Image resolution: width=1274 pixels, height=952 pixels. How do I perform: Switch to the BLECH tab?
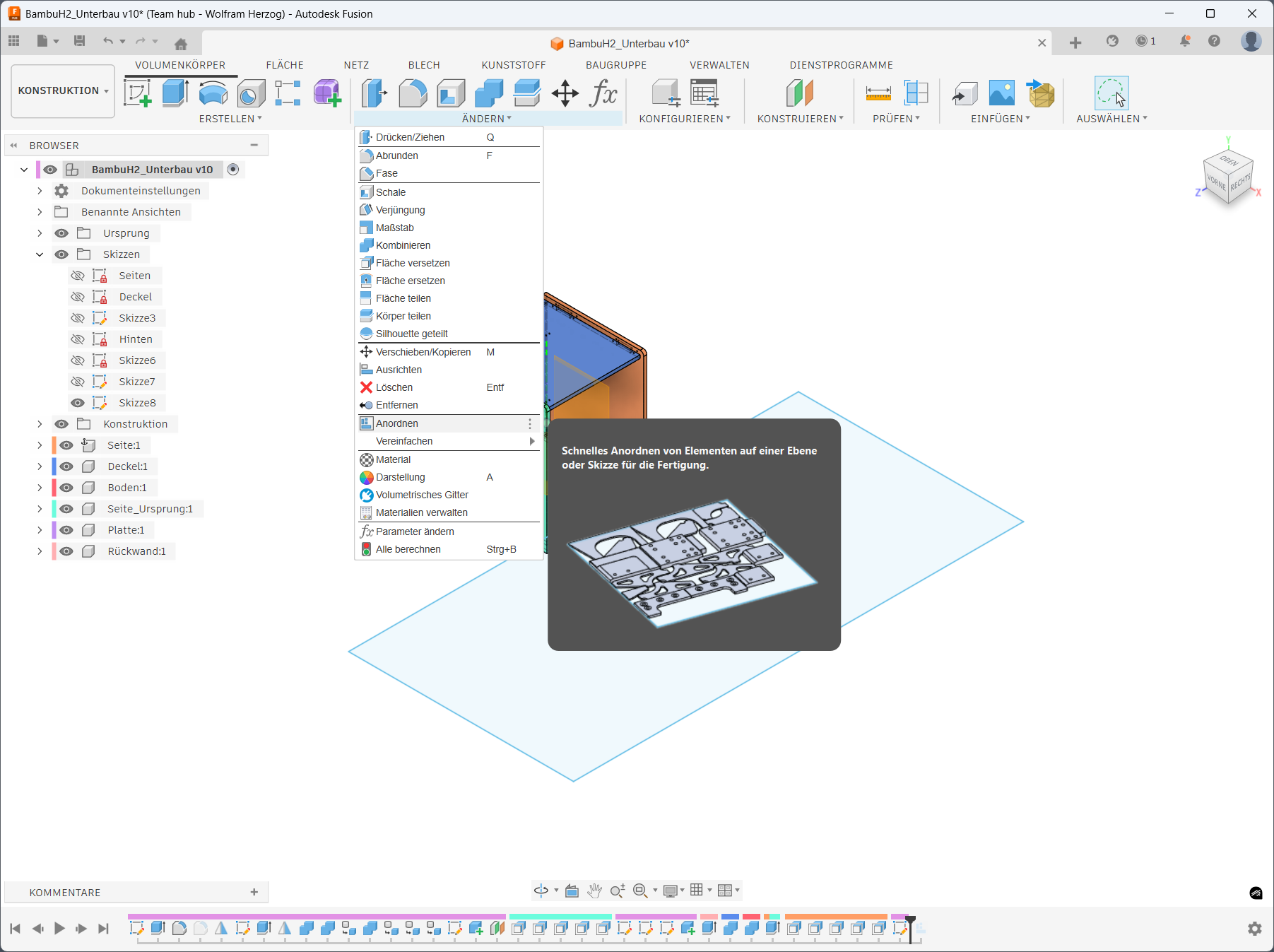pos(424,65)
